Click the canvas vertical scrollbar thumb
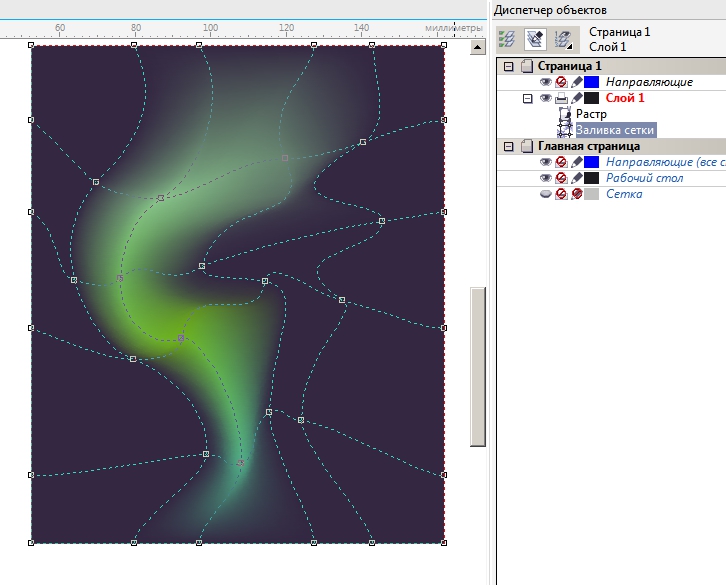 tap(478, 367)
